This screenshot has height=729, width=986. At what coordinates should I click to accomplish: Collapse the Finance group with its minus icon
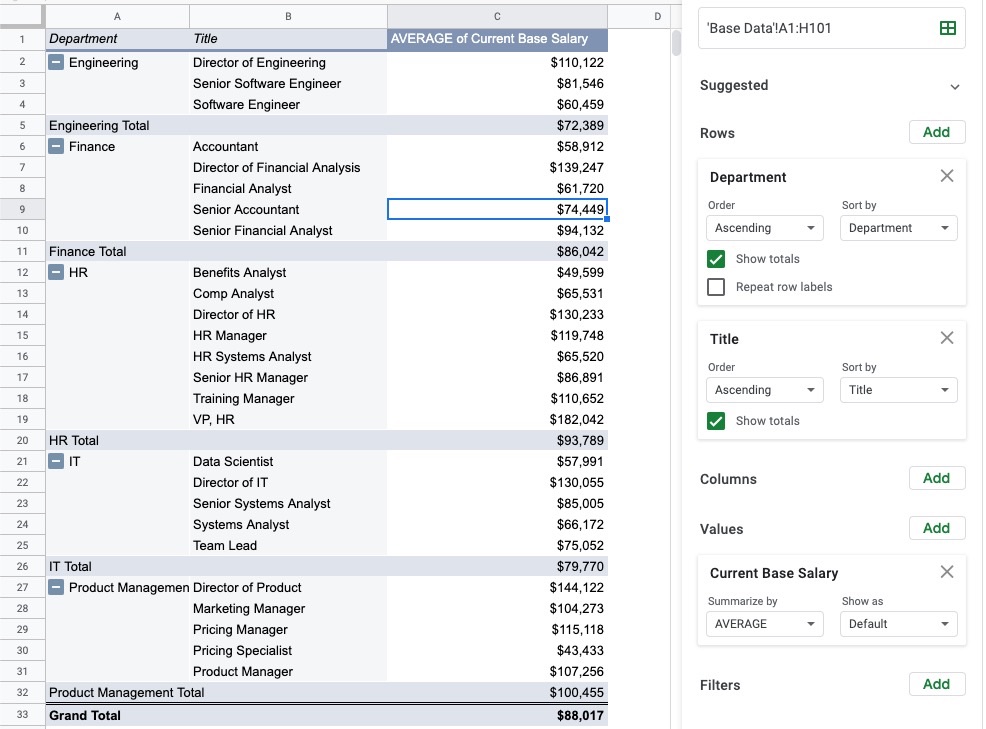coord(56,146)
